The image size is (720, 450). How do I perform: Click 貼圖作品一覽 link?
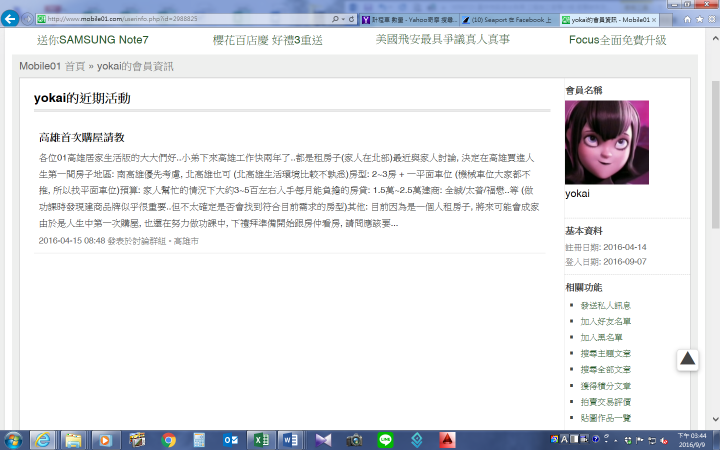[x=605, y=418]
